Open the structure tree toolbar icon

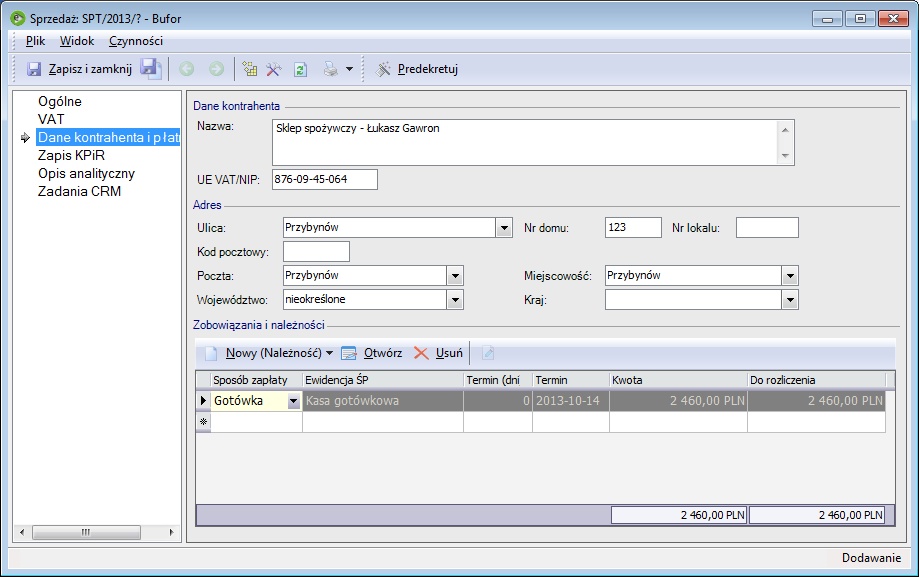(x=250, y=69)
